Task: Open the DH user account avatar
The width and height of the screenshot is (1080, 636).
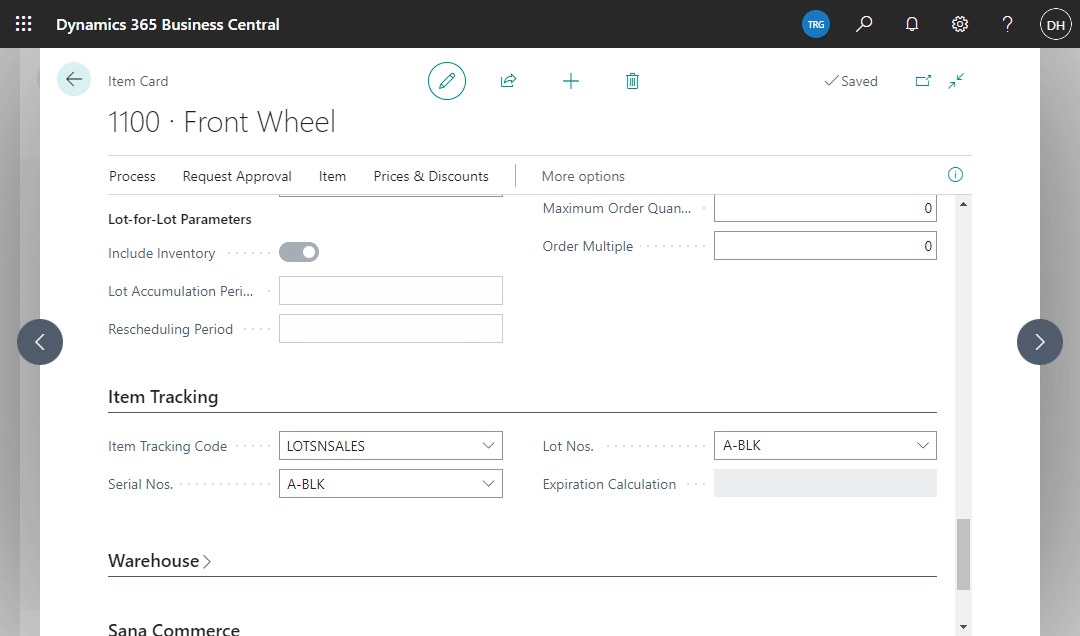Action: click(1055, 25)
